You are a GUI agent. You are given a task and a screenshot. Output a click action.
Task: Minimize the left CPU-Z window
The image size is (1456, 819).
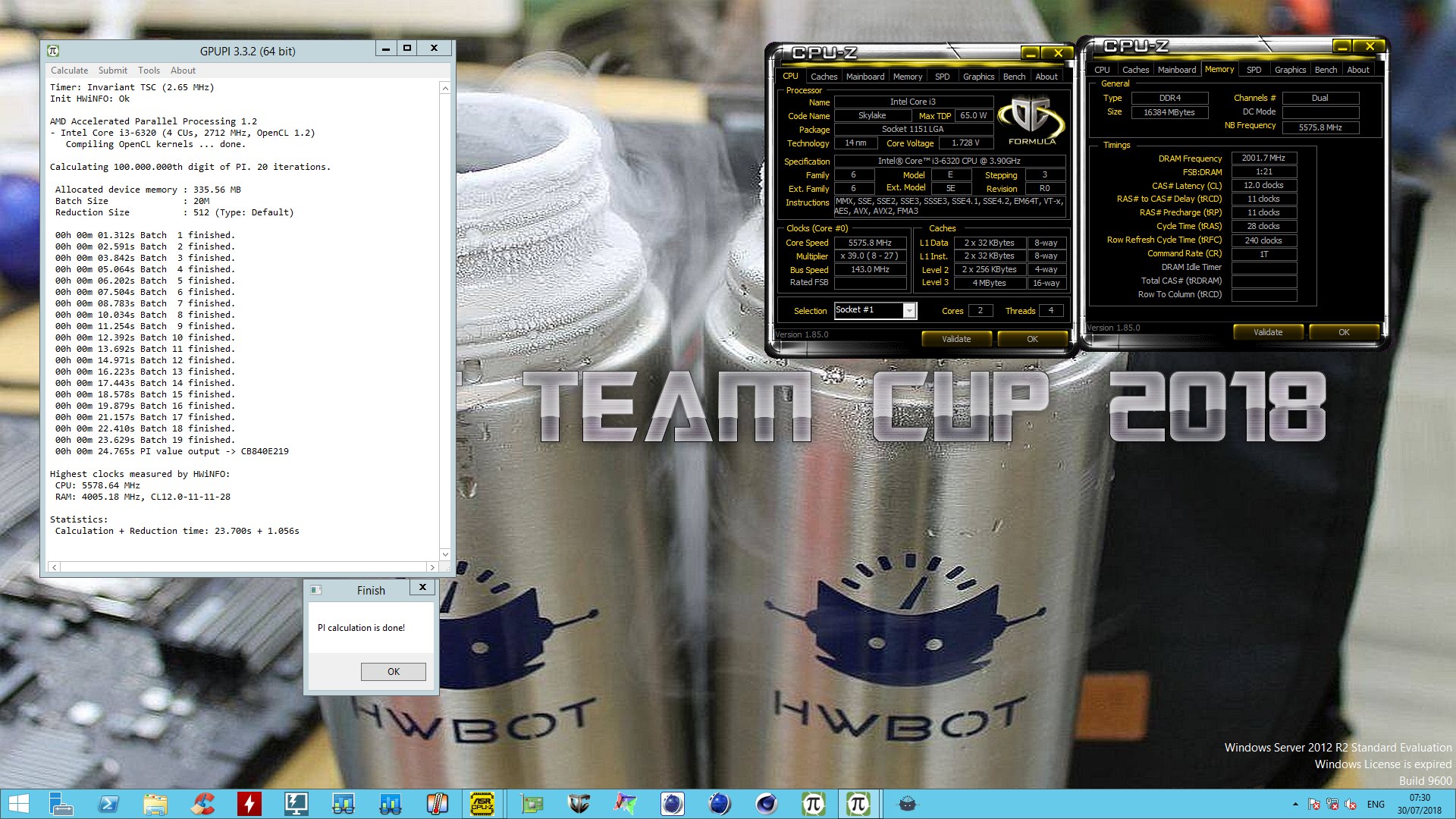pos(1031,52)
